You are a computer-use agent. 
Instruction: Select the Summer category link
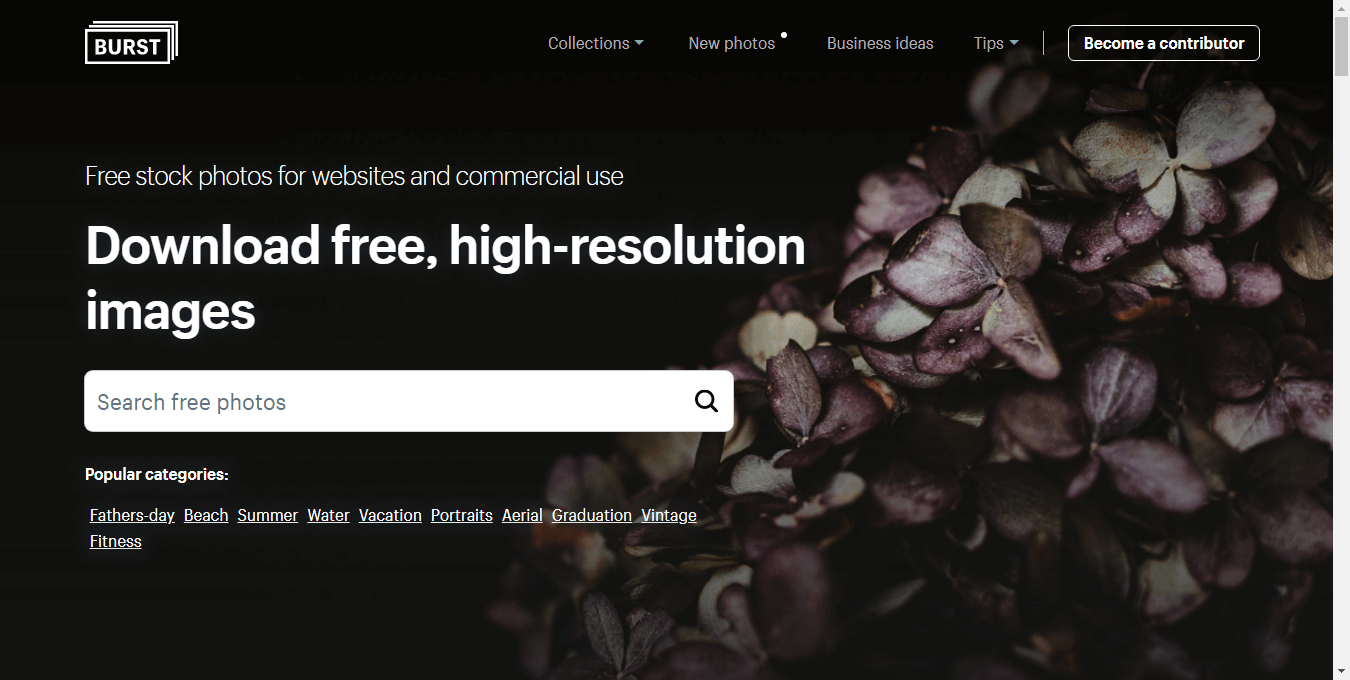[x=268, y=515]
